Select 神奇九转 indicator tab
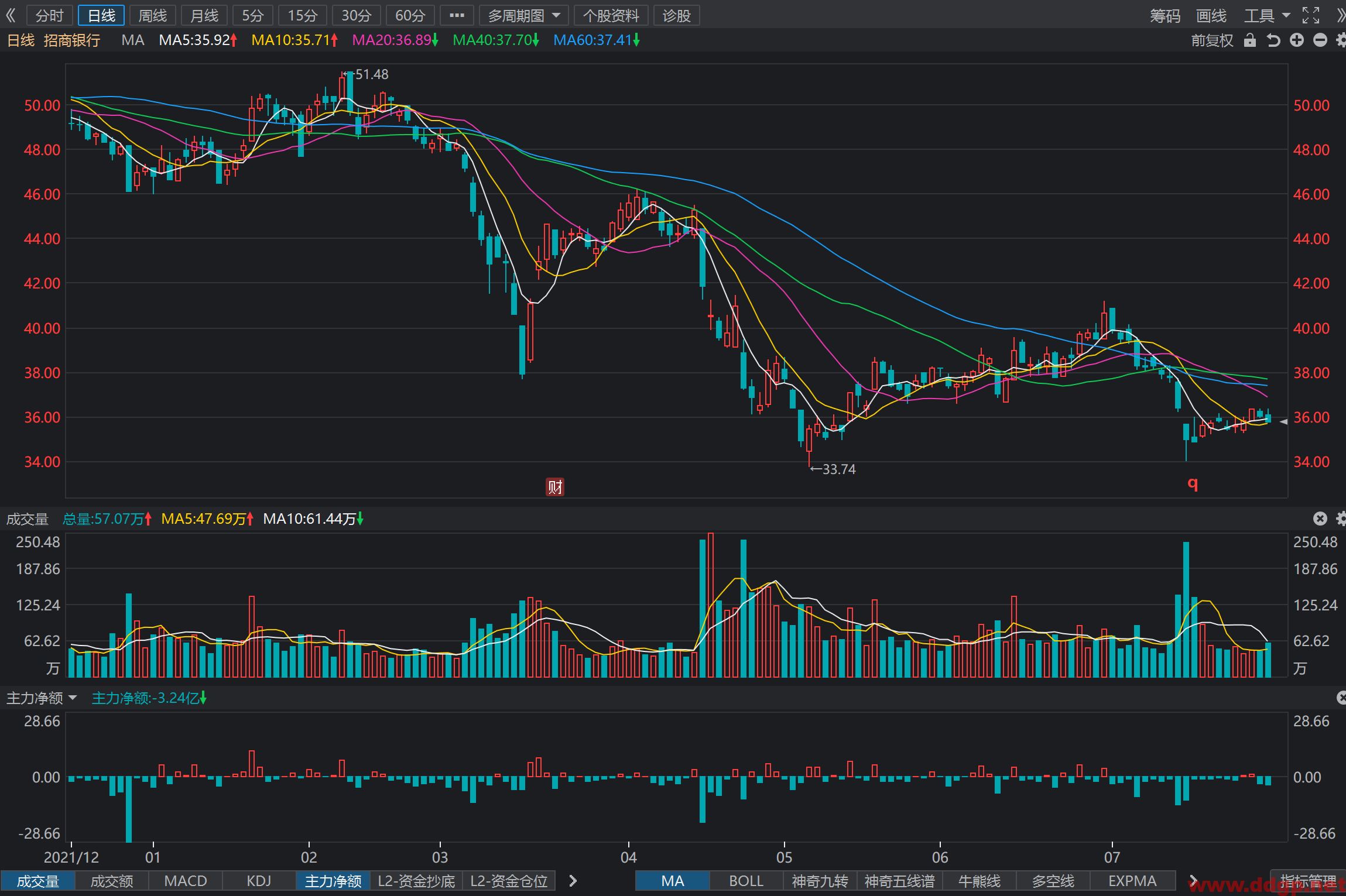Viewport: 1346px width, 896px height. pos(820,881)
